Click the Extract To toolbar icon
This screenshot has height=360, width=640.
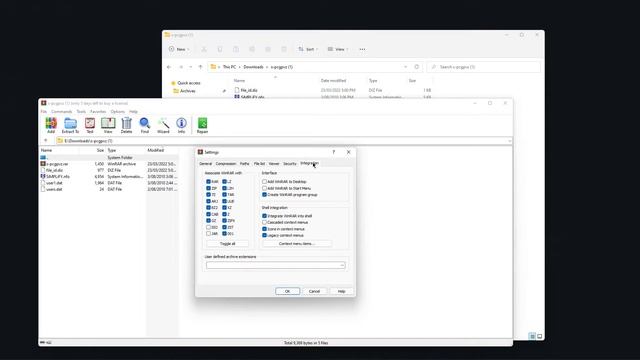click(70, 125)
